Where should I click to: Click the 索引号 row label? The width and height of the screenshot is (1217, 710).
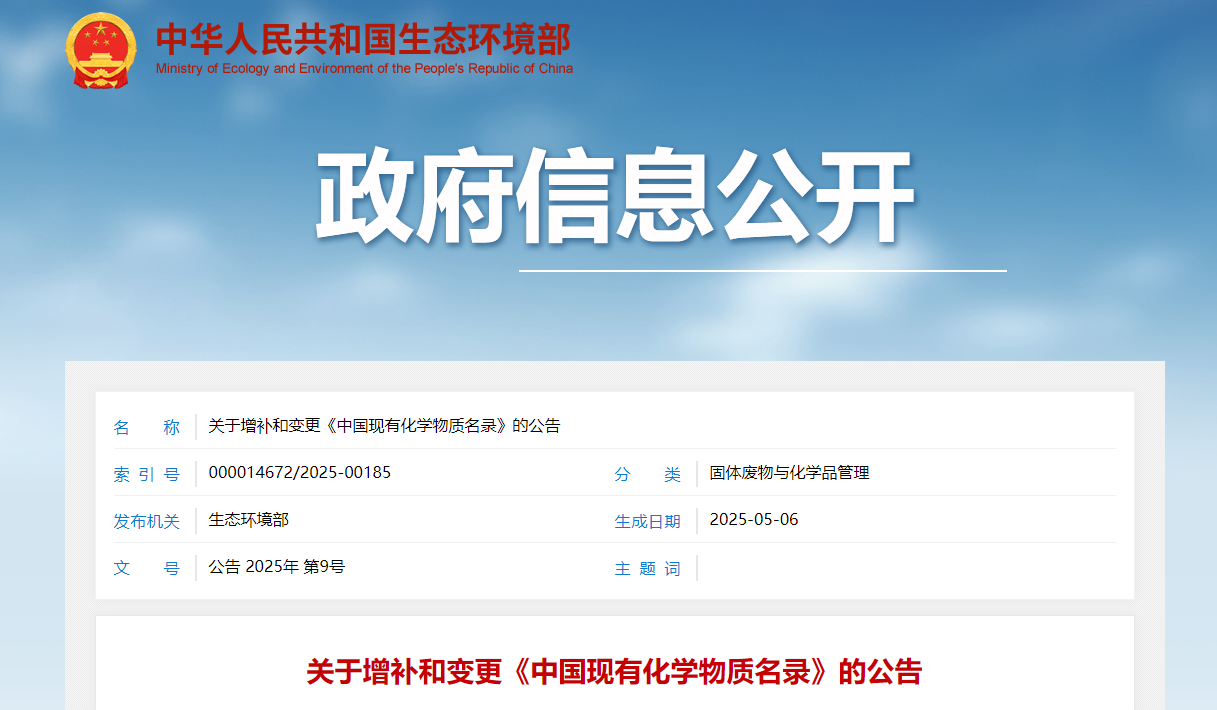click(x=146, y=473)
